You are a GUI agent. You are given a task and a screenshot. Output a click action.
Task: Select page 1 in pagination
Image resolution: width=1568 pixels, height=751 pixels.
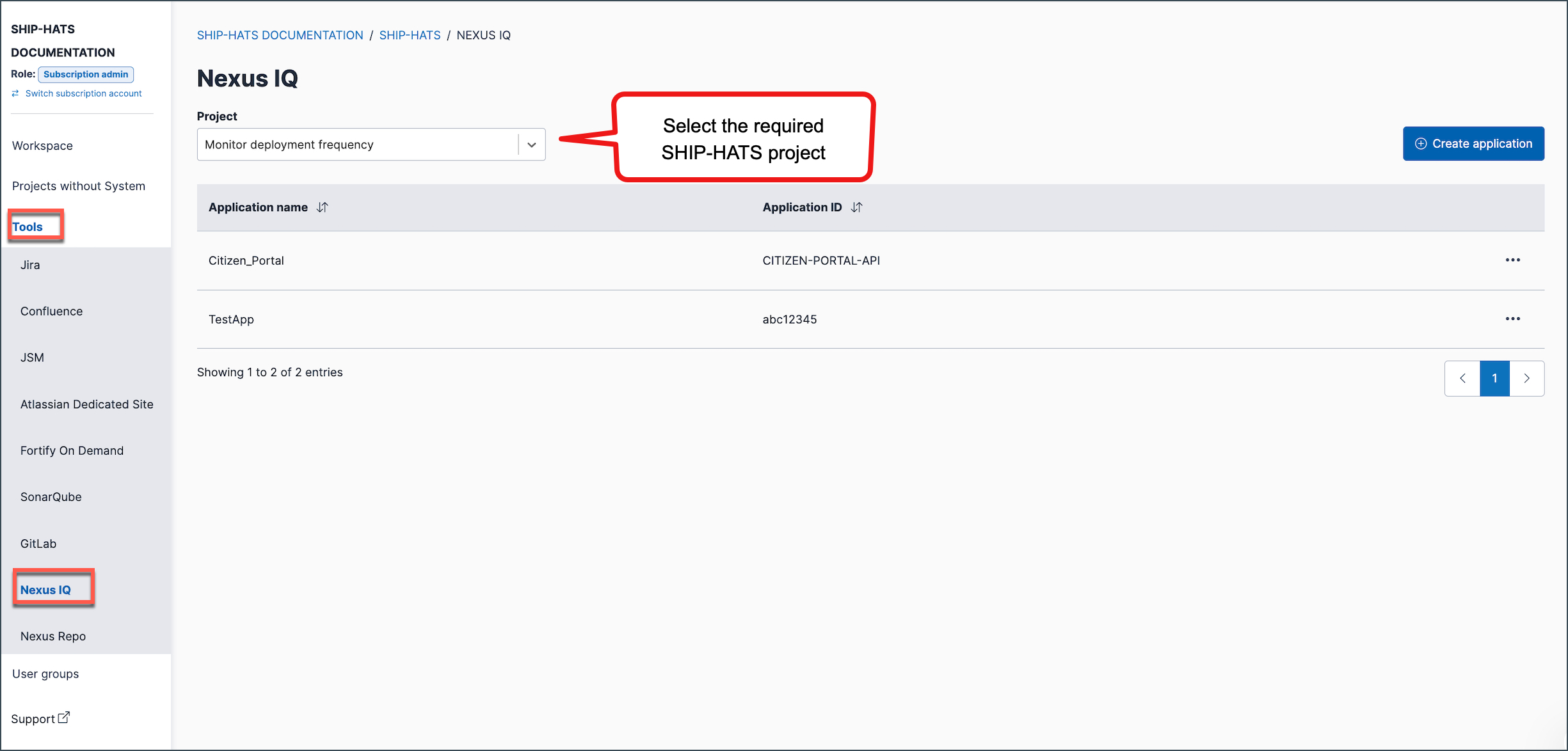(x=1495, y=378)
